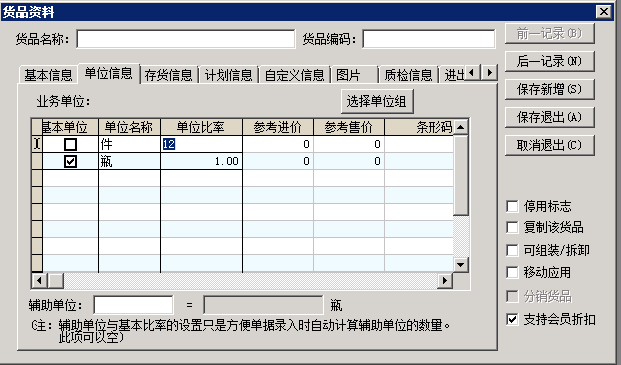The image size is (621, 365).
Task: Focus the 货品编码 input field
Action: tap(429, 39)
